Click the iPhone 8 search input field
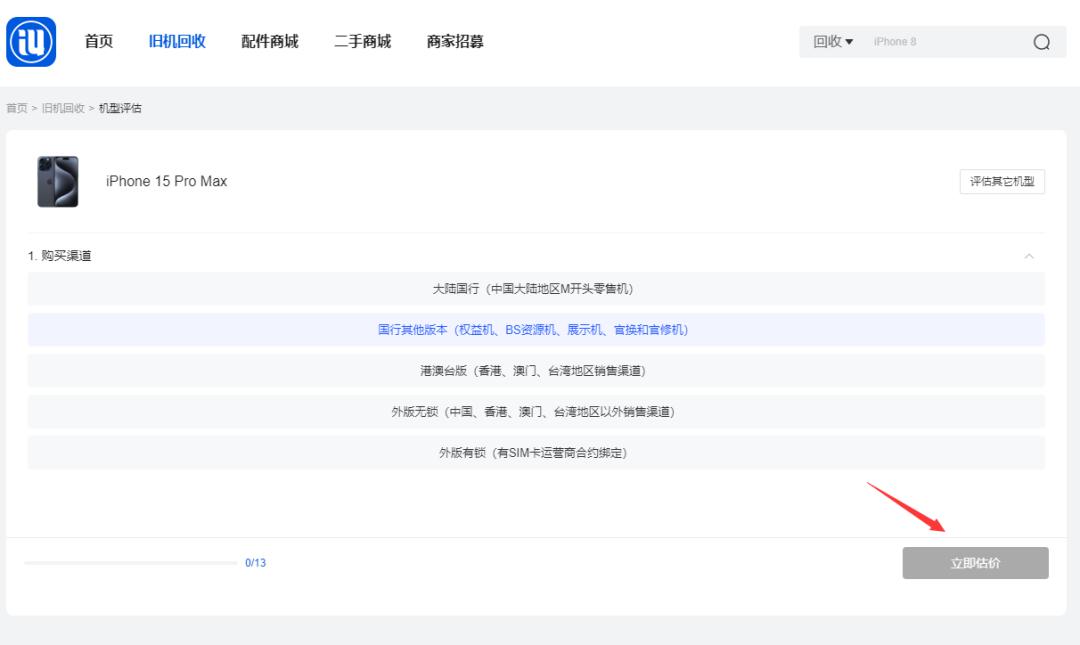Image resolution: width=1080 pixels, height=645 pixels. 930,41
